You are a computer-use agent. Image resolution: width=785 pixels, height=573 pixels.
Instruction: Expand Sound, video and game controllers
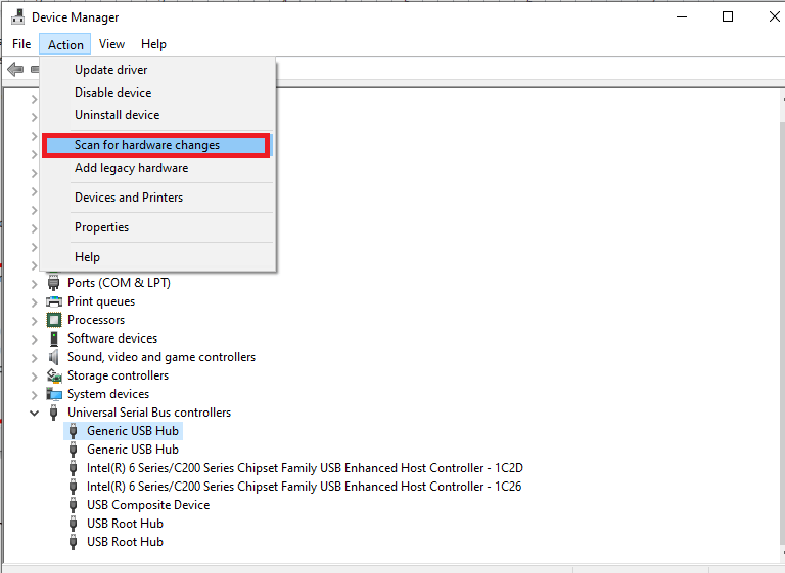35,358
